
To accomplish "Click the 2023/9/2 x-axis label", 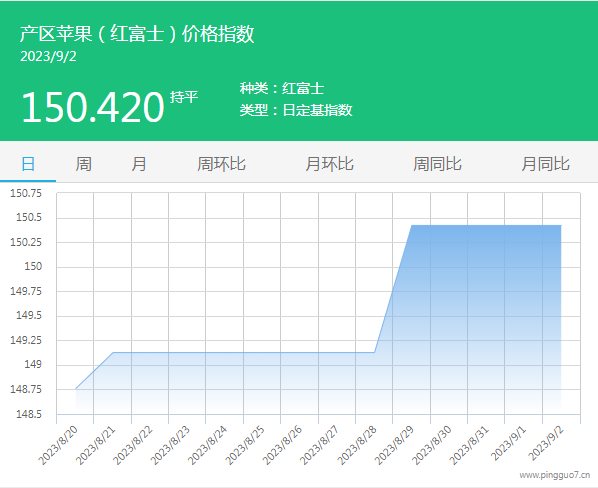I will [546, 443].
